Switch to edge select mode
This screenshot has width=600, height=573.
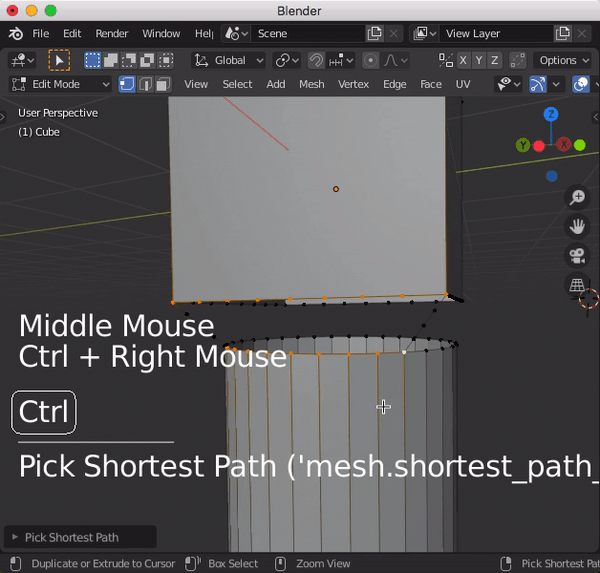tap(145, 84)
